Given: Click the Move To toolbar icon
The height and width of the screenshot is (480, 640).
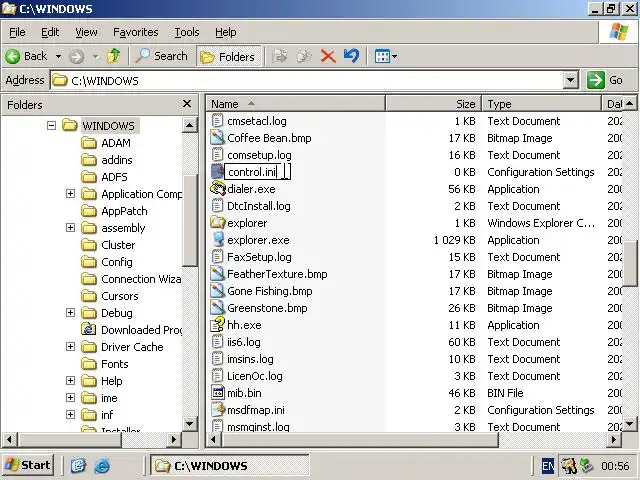Looking at the screenshot, I should [280, 56].
